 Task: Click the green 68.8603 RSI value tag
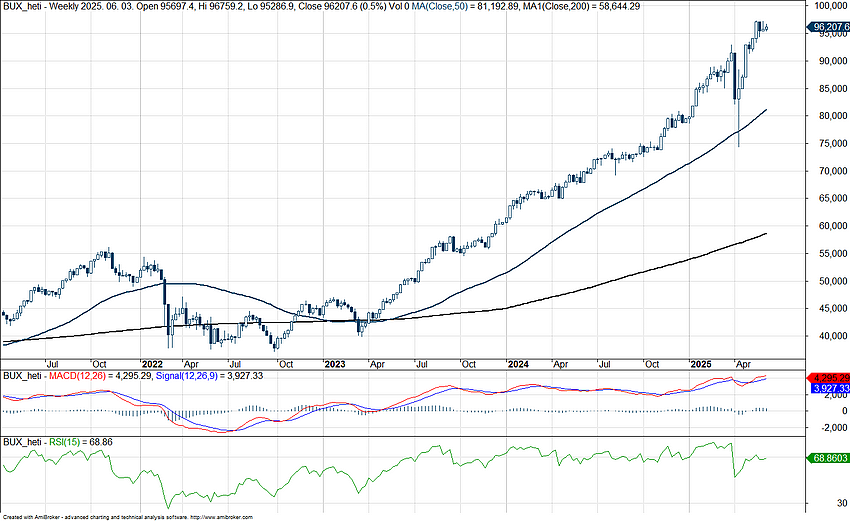[x=828, y=458]
